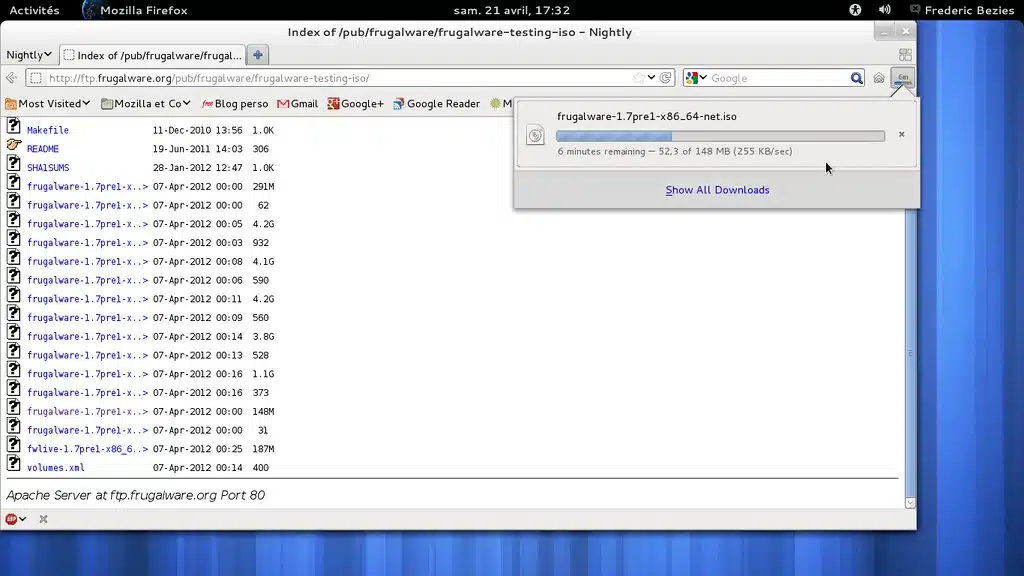This screenshot has height=576, width=1024.
Task: Open the accessibility menu icon
Action: pyautogui.click(x=855, y=10)
